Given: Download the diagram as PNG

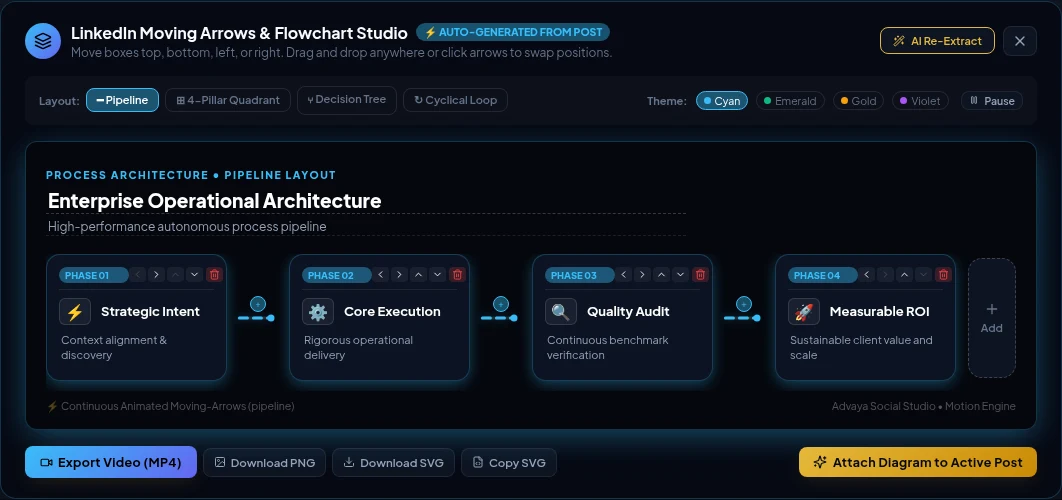Looking at the screenshot, I should (x=265, y=463).
